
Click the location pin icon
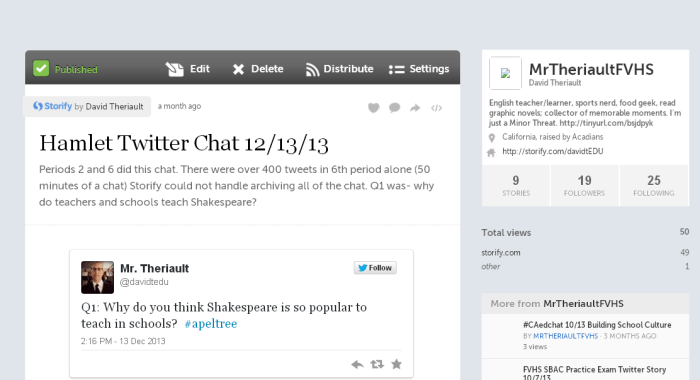(492, 138)
